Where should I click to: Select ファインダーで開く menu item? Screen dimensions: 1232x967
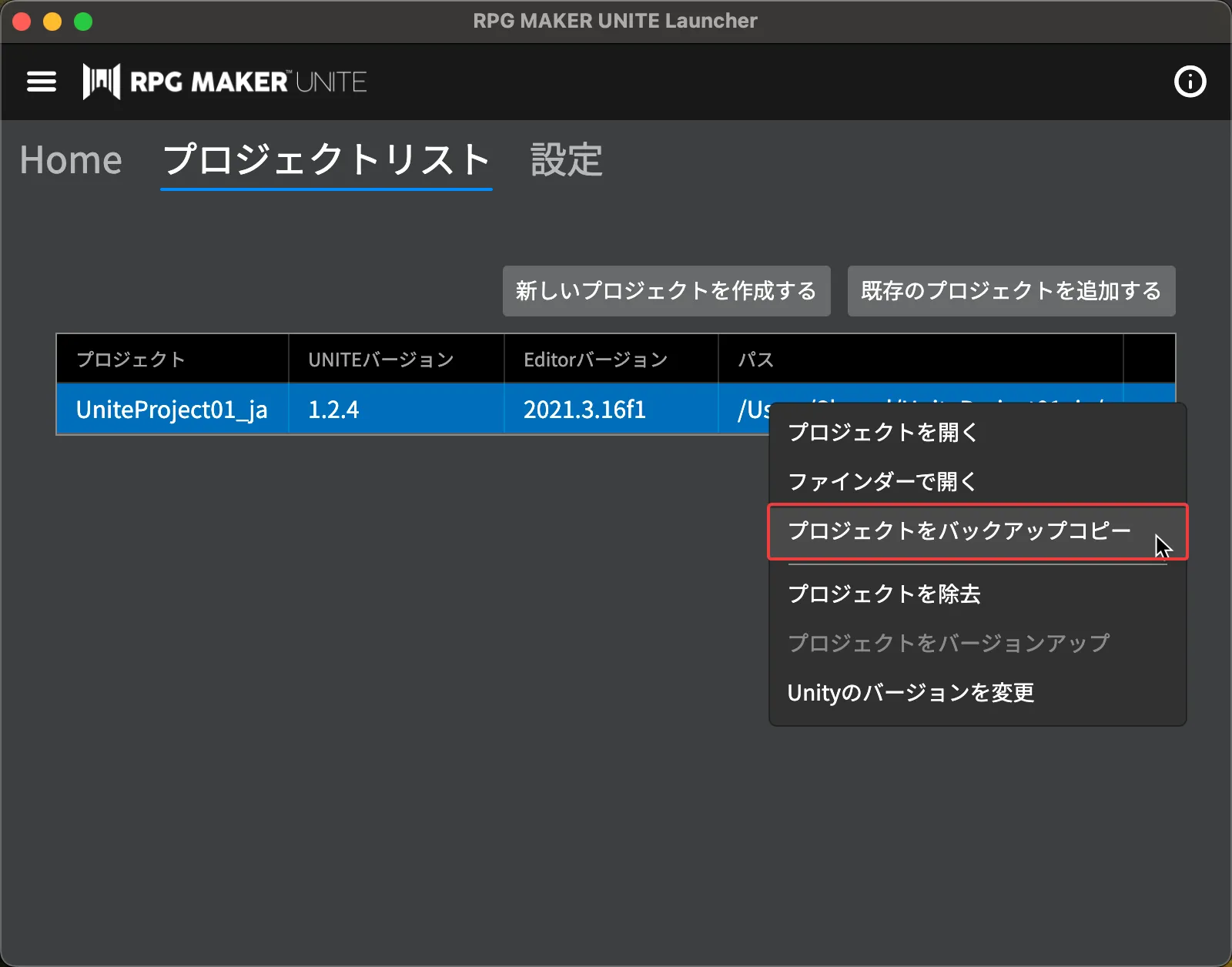[x=882, y=482]
